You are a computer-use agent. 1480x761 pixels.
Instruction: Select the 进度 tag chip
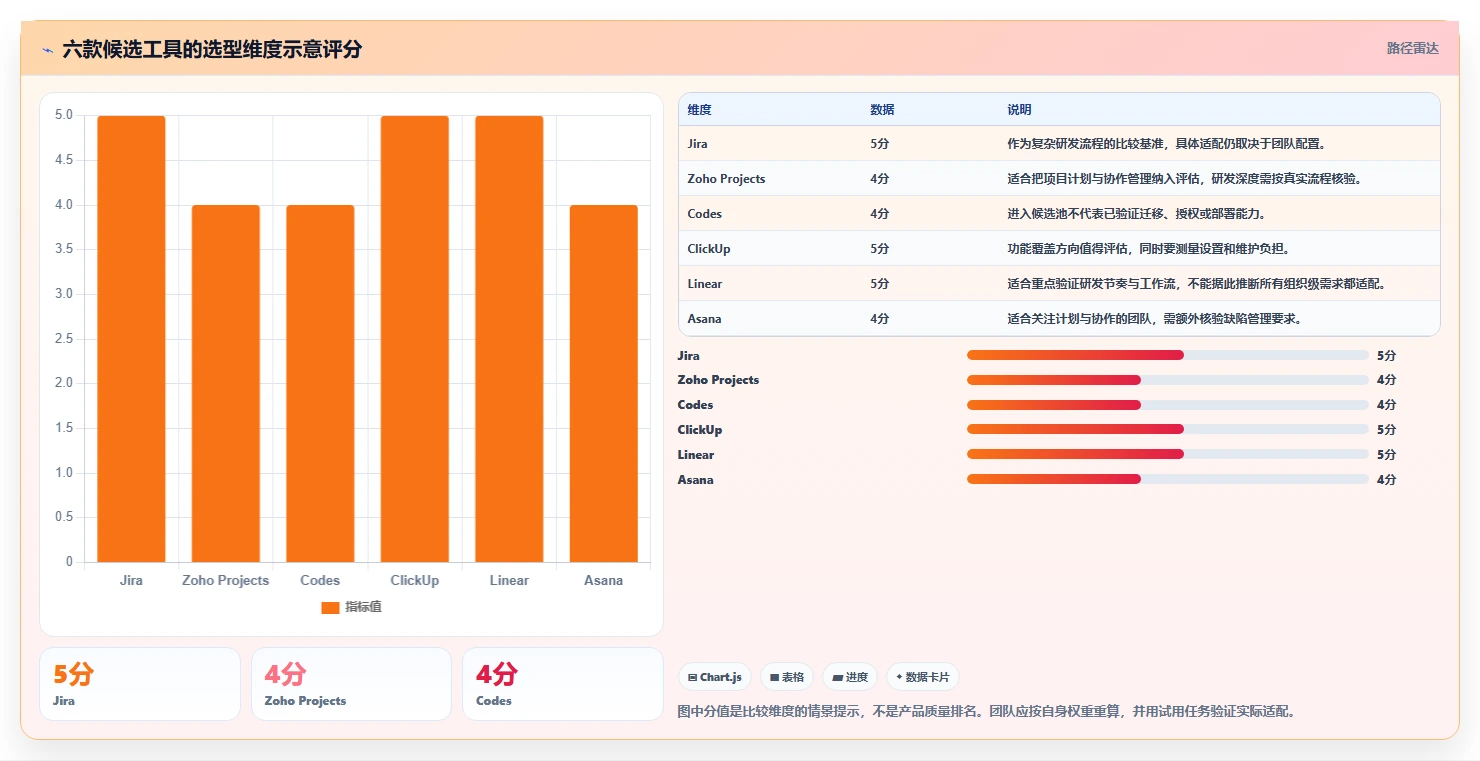click(x=850, y=677)
